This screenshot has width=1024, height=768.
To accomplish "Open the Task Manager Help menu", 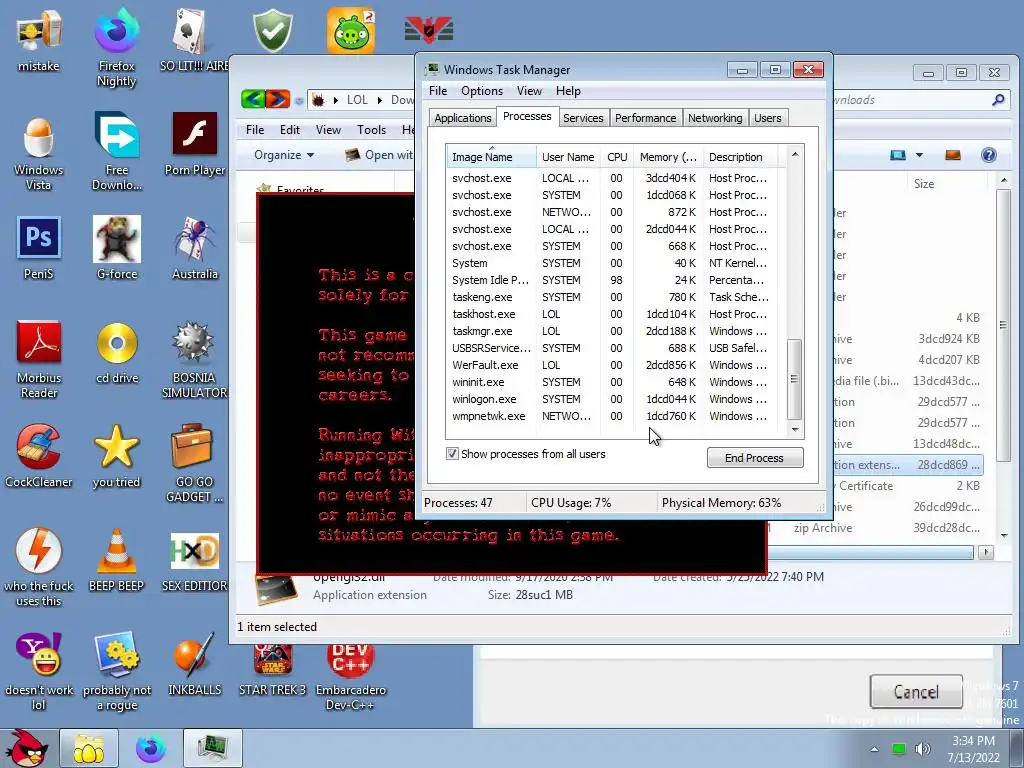I will click(x=568, y=91).
